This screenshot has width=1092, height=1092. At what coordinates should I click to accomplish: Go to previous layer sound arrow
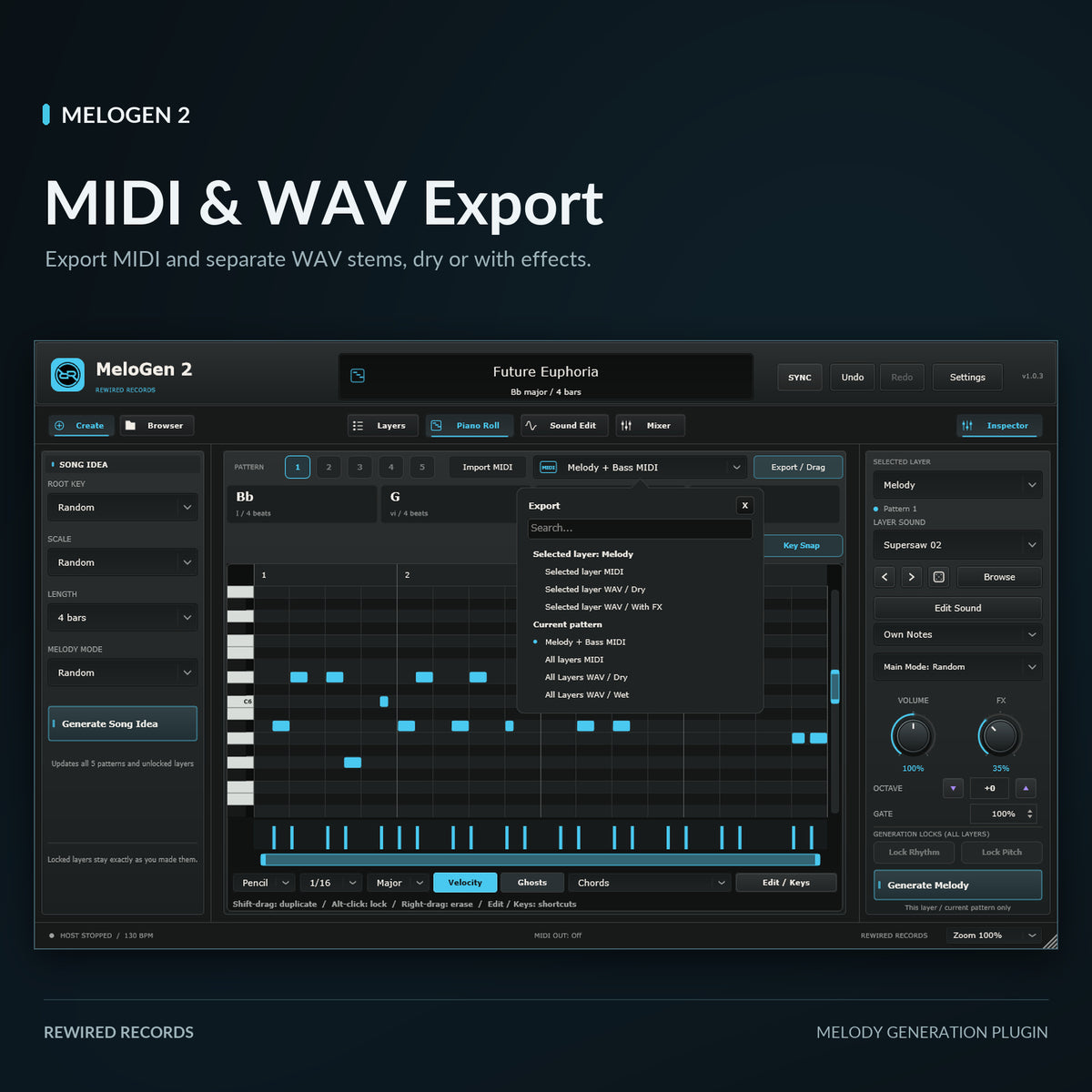[885, 577]
